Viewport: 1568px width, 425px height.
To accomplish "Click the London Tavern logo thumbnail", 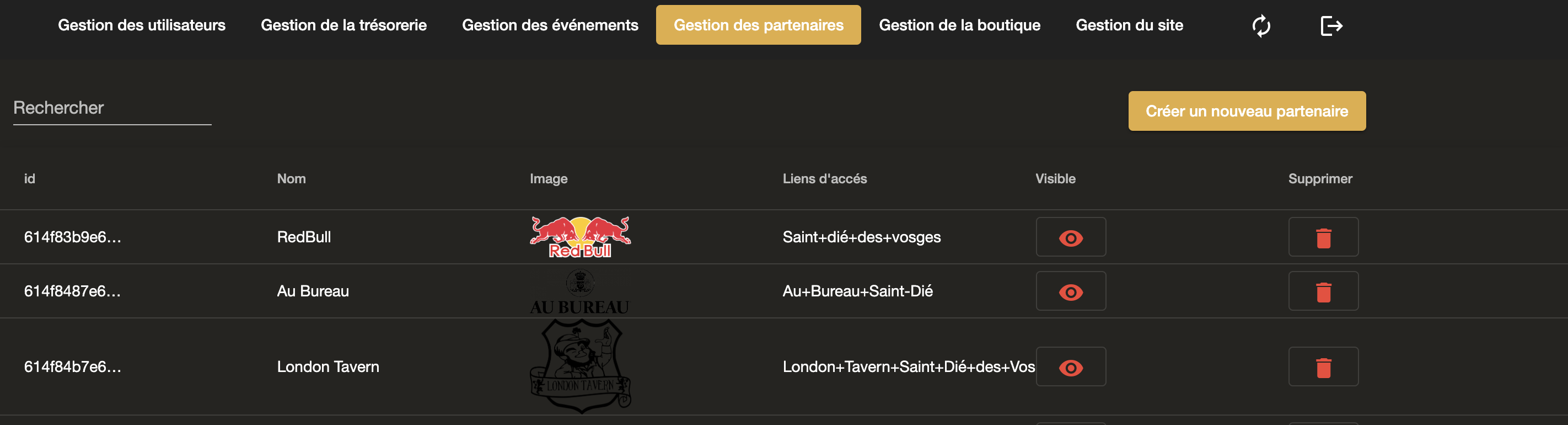I will (x=579, y=367).
